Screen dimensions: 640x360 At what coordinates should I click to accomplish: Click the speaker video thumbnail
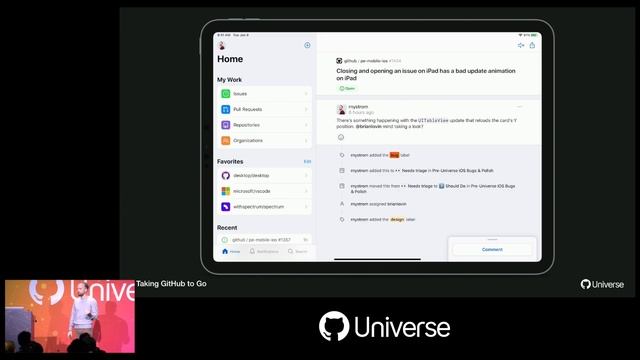pyautogui.click(x=70, y=316)
